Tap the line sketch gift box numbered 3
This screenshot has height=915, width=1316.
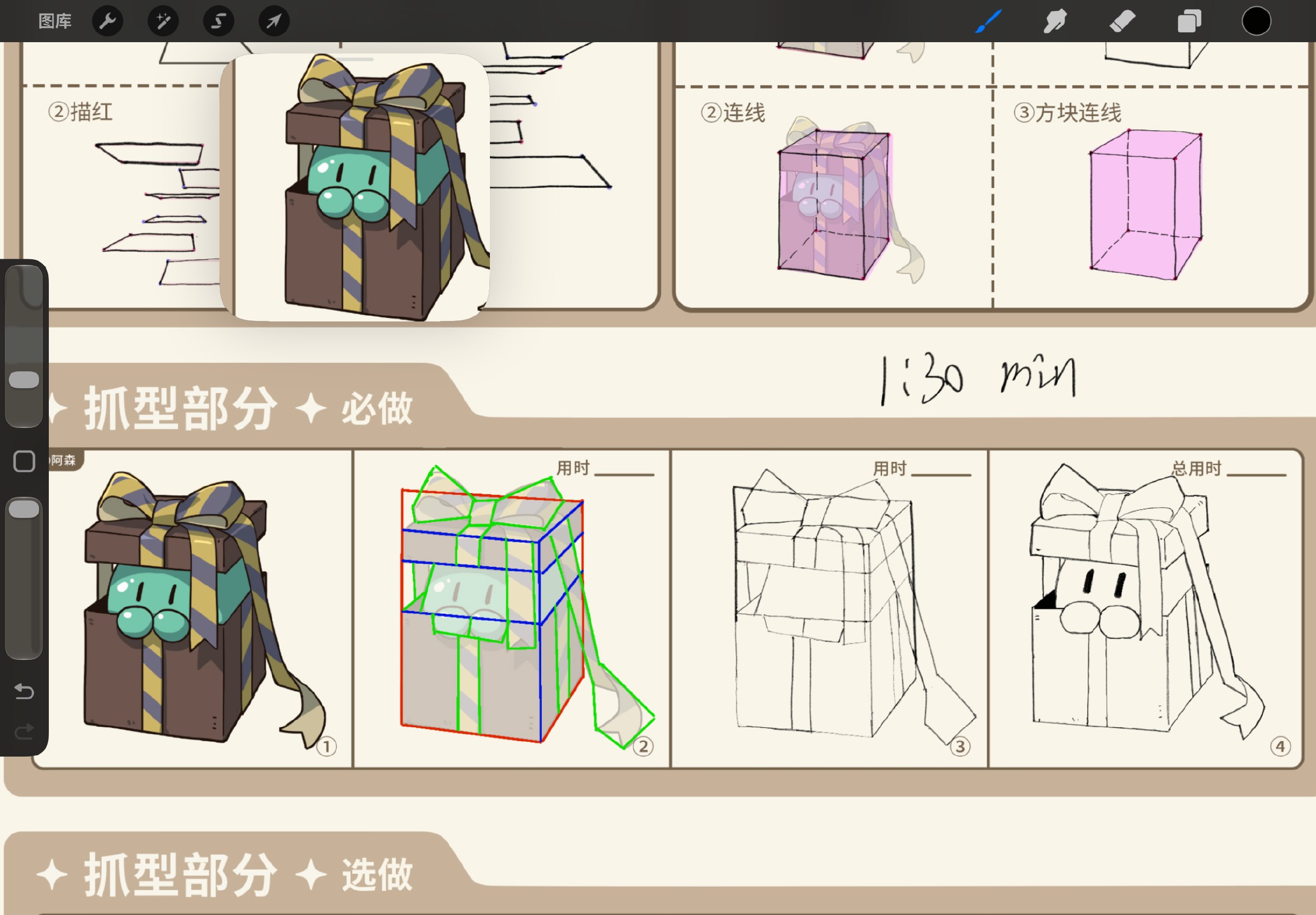855,608
